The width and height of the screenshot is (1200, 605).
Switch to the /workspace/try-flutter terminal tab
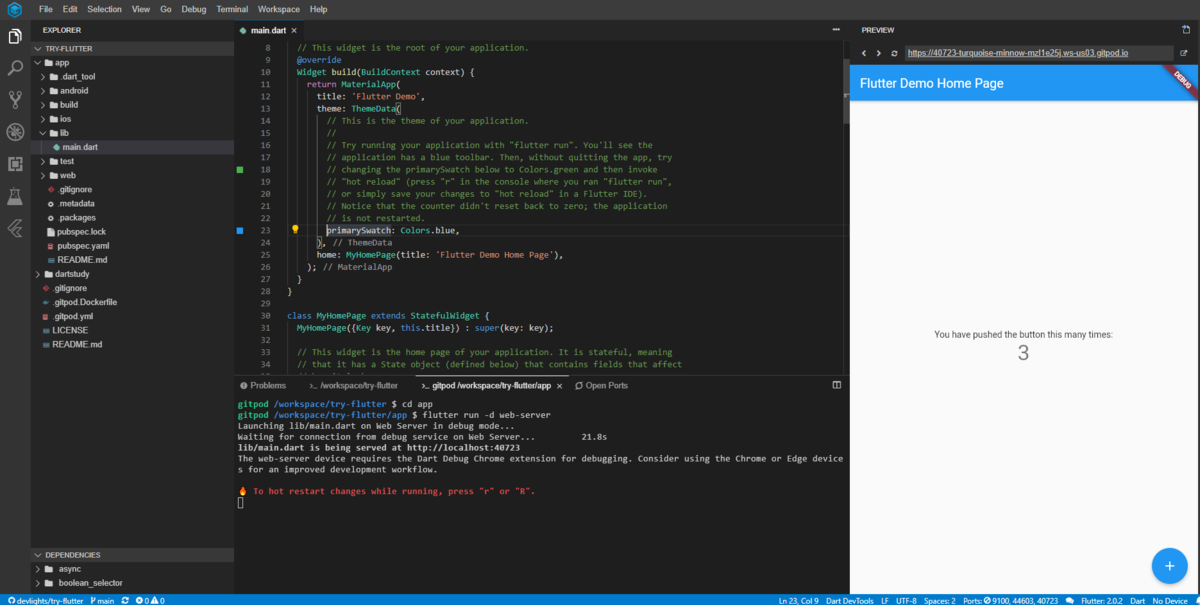[354, 385]
